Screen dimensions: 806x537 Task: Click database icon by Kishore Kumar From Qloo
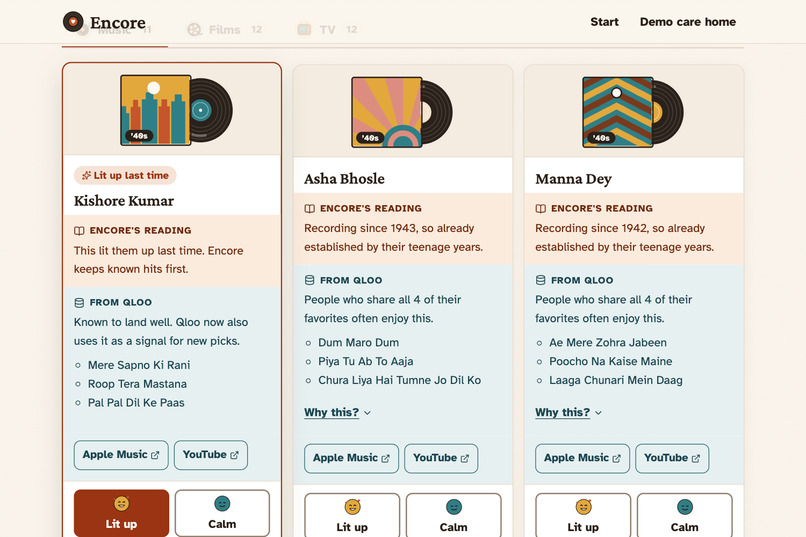(x=79, y=303)
